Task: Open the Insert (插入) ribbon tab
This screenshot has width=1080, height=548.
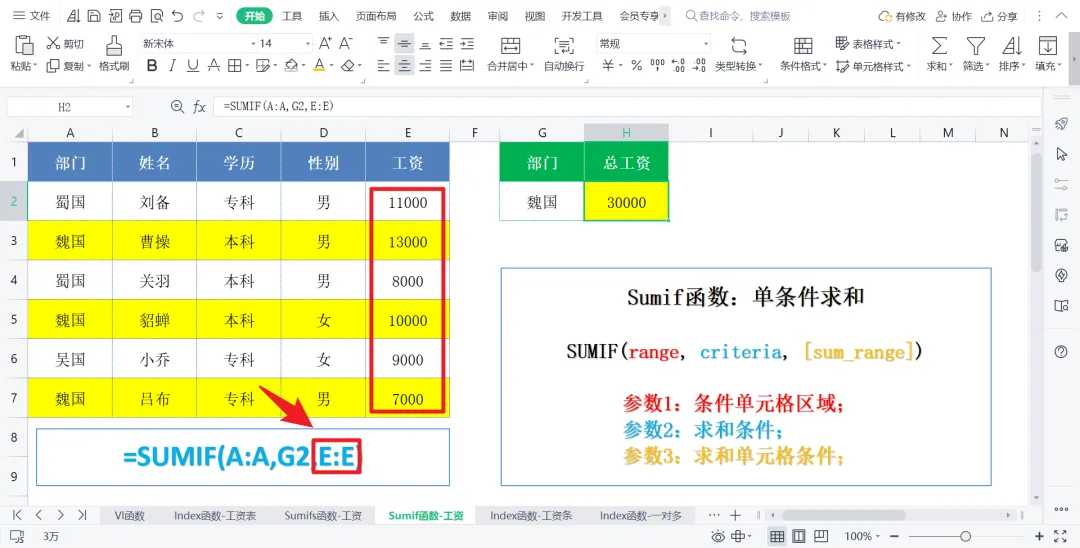Action: (329, 16)
